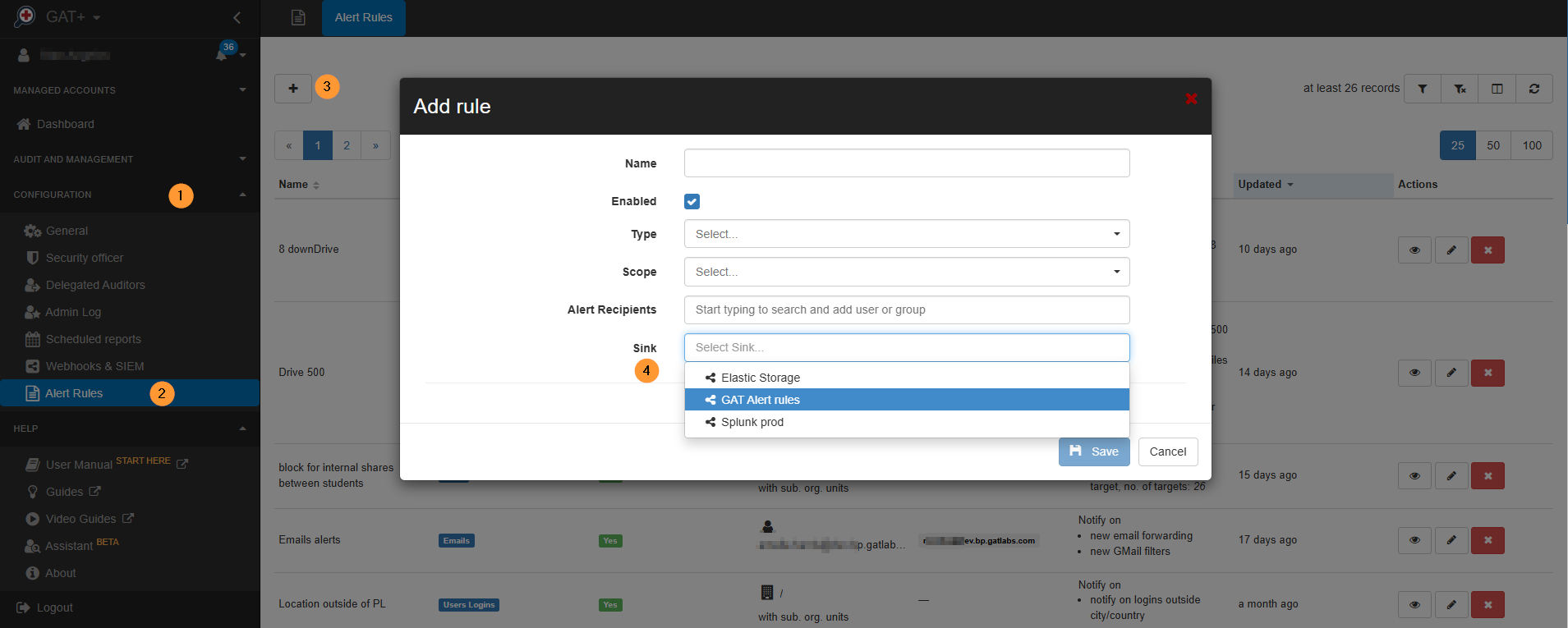Collapse the sidebar with the chevron icon
This screenshot has height=628, width=1568.
pos(237,17)
